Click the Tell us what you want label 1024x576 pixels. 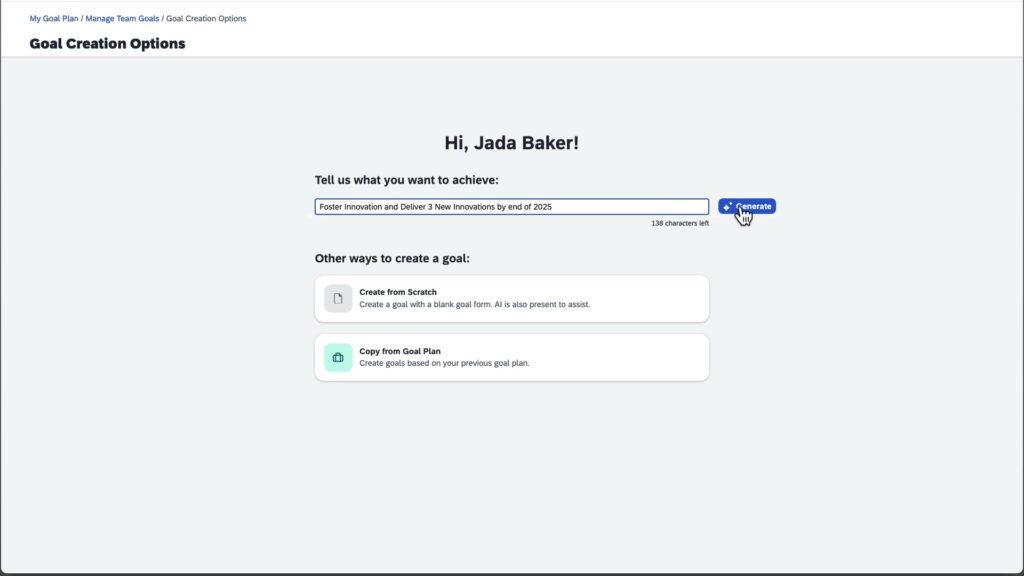click(x=406, y=180)
